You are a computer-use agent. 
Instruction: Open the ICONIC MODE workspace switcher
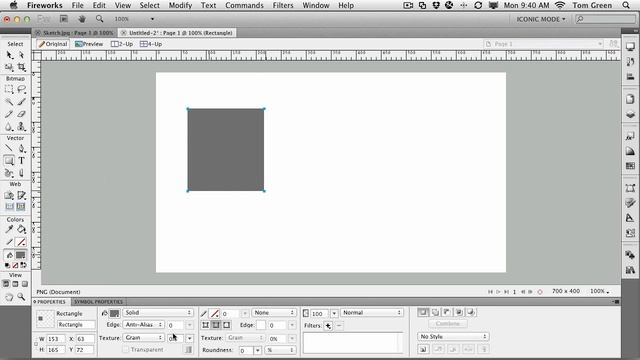(x=541, y=19)
